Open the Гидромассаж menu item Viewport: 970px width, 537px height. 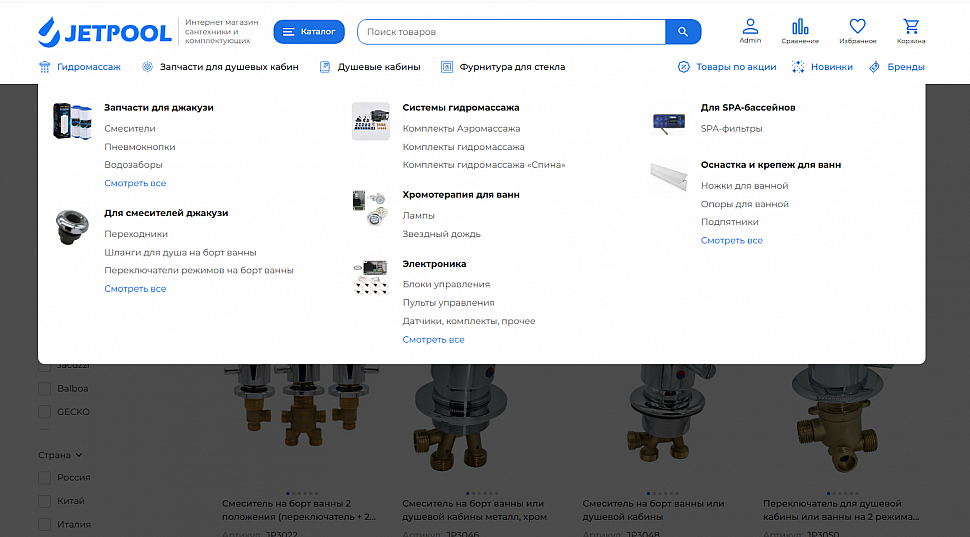89,67
